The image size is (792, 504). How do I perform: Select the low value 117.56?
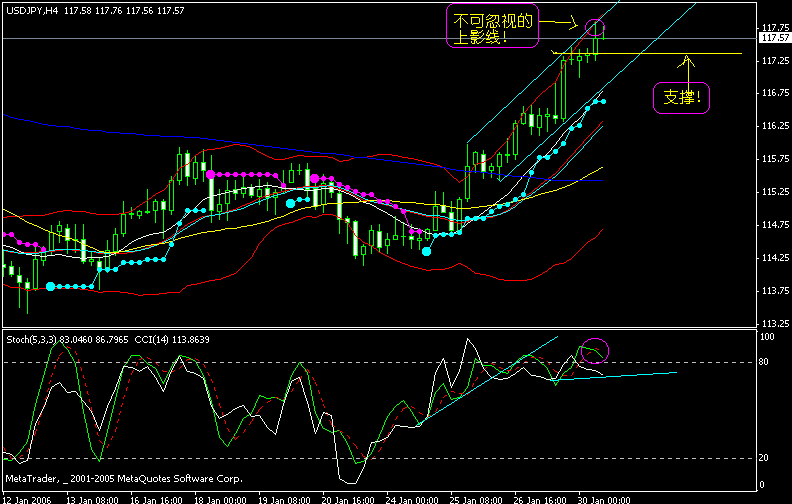tap(139, 11)
